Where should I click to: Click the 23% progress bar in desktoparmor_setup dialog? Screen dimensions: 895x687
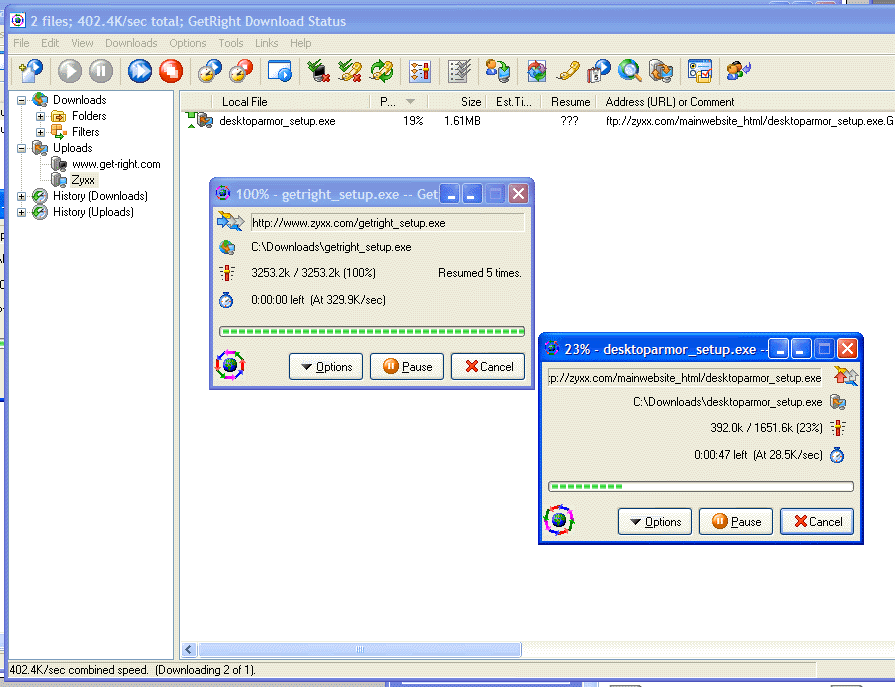point(700,486)
